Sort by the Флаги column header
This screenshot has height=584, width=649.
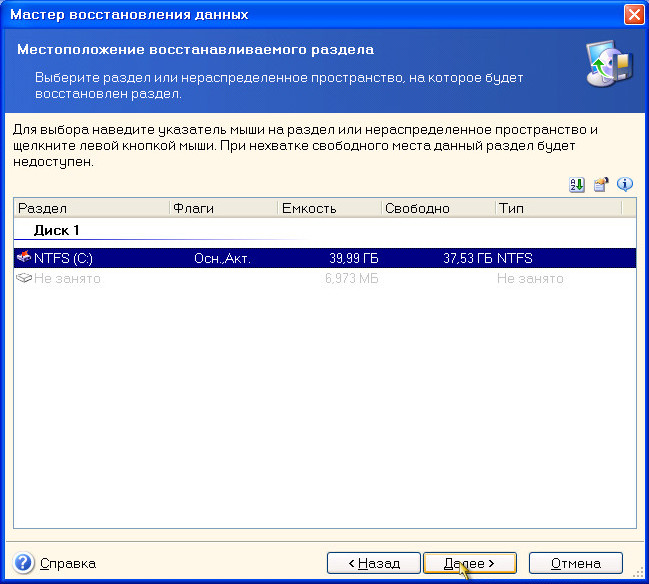[x=224, y=208]
